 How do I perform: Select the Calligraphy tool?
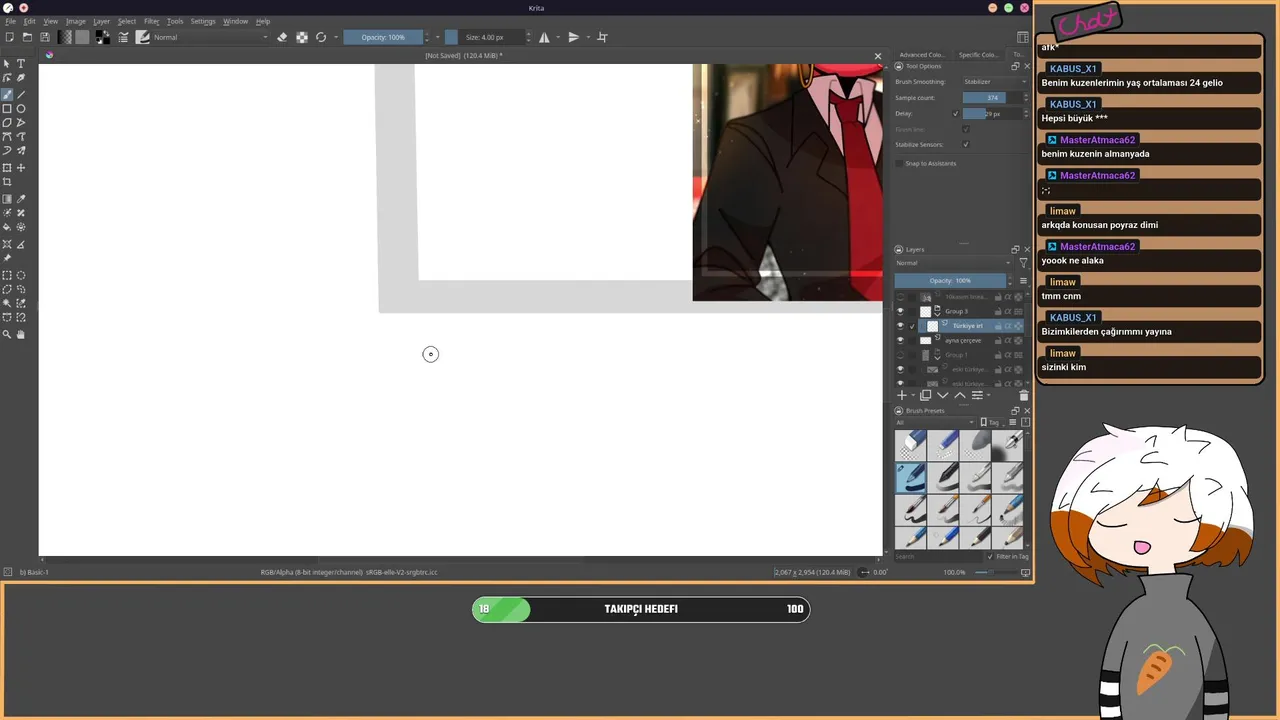(21, 78)
